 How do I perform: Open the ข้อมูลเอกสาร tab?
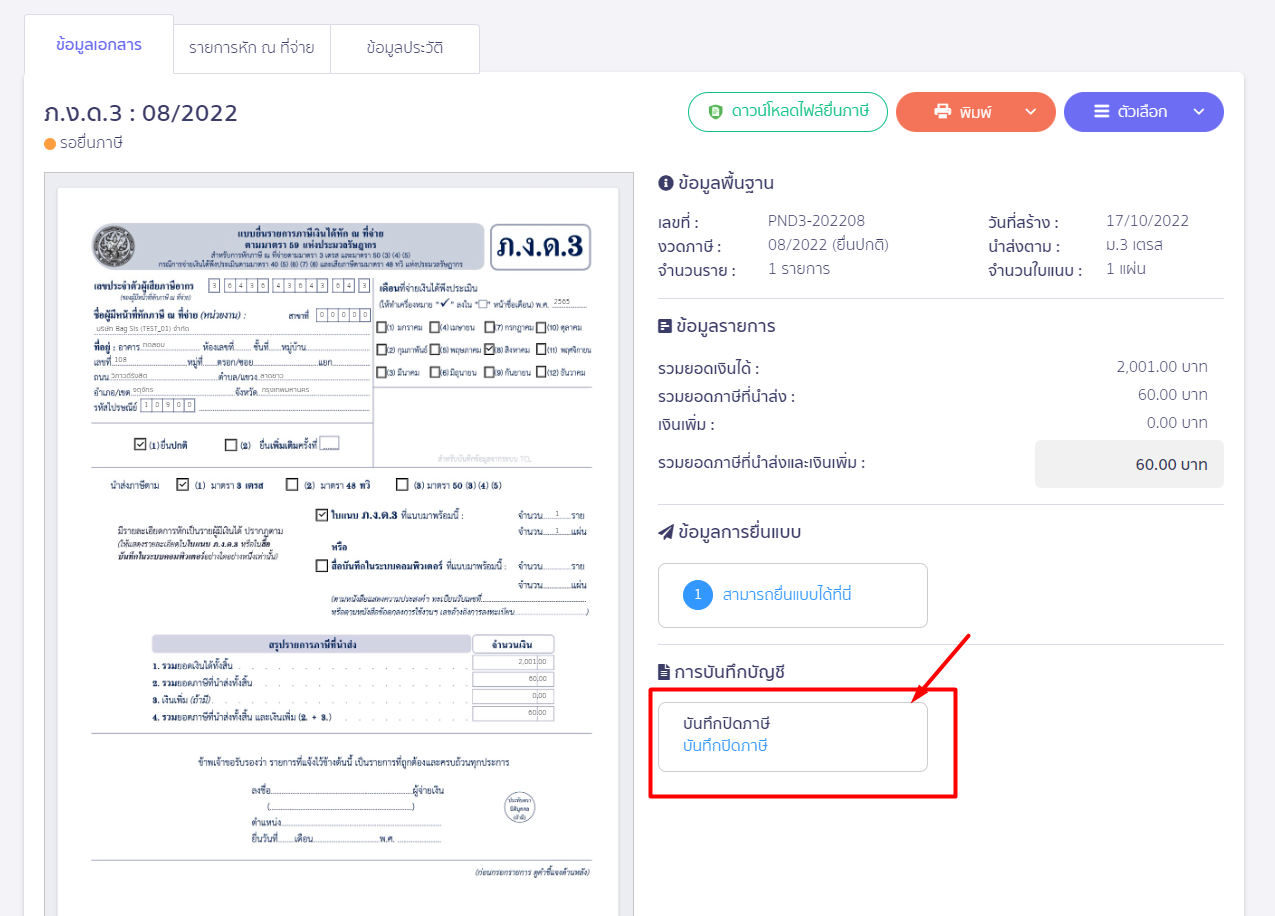pos(99,45)
